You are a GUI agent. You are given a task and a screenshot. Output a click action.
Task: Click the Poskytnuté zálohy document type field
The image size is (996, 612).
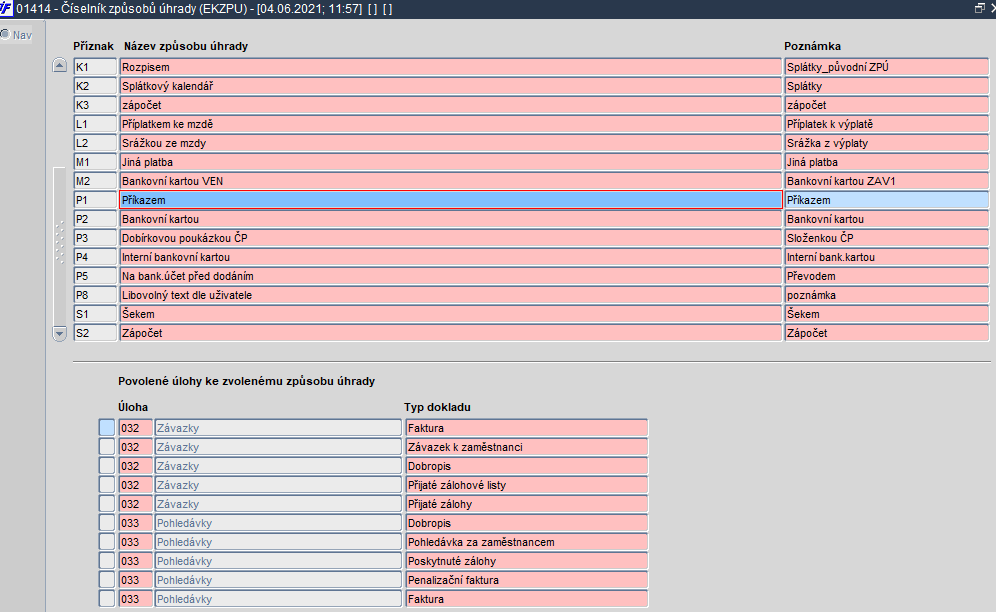click(527, 561)
